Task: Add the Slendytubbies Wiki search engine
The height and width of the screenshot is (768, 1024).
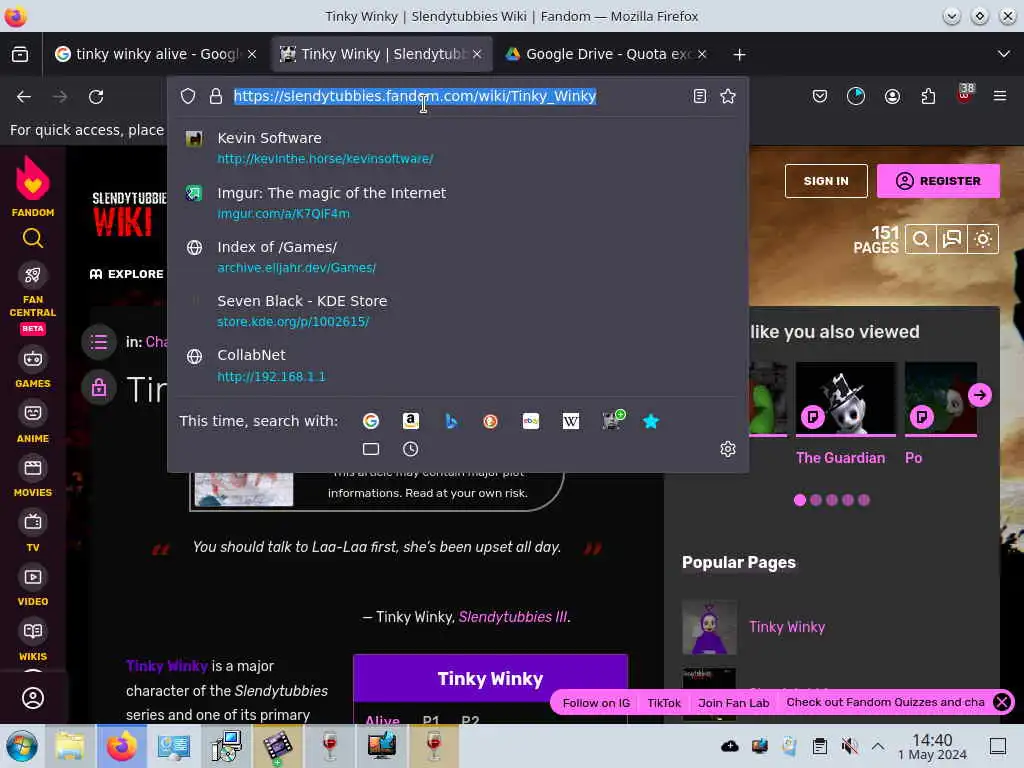Action: [x=613, y=420]
